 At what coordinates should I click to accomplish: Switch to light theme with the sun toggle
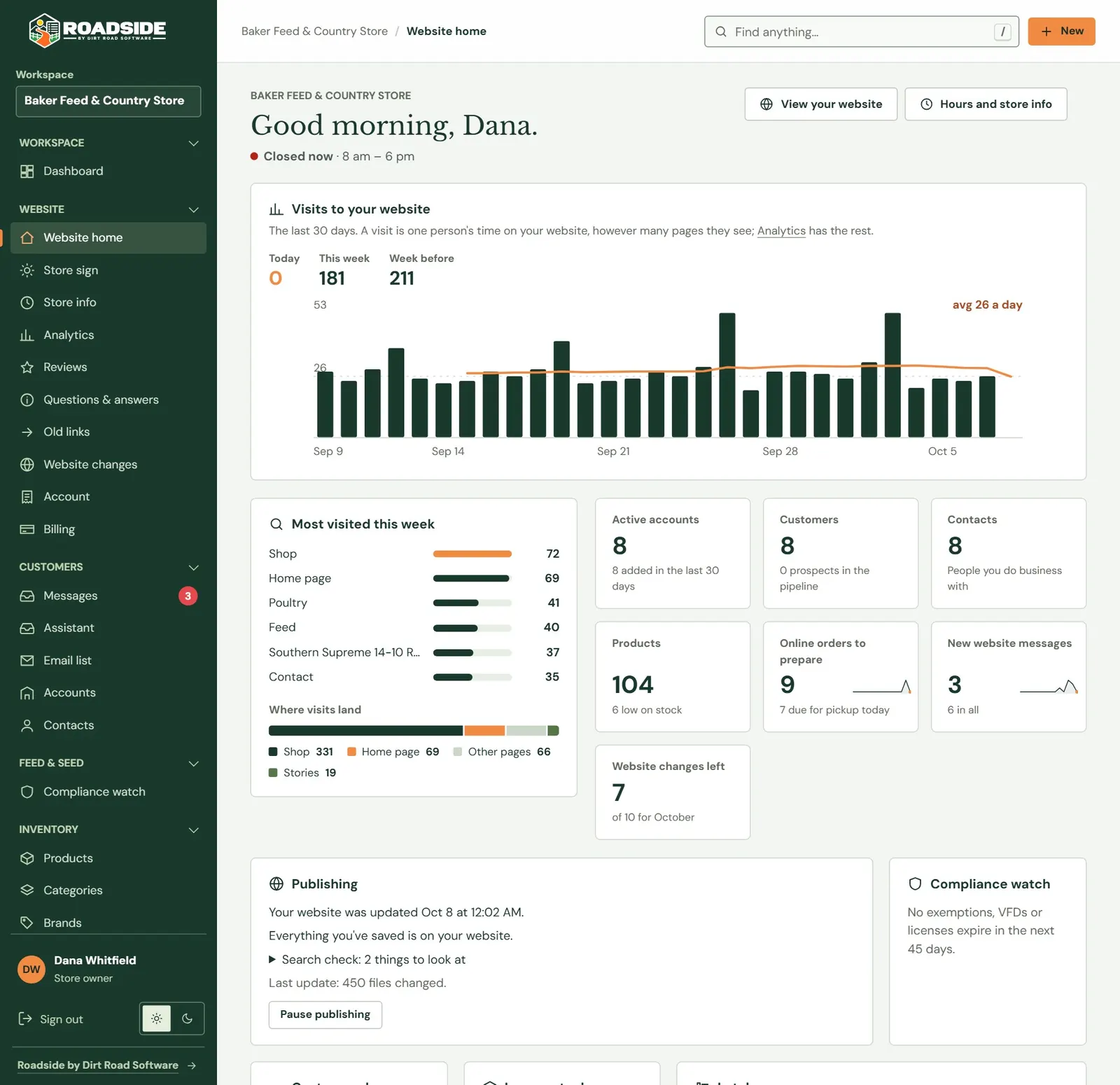pyautogui.click(x=157, y=1018)
